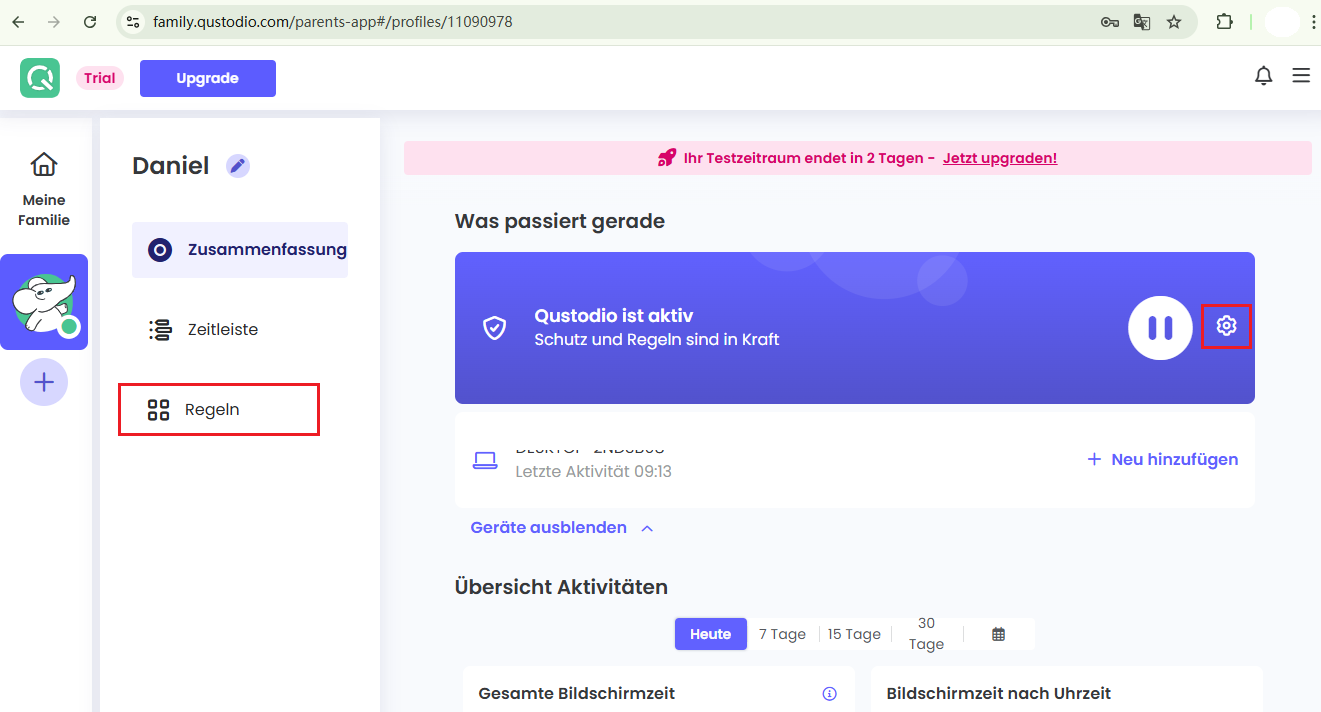
Task: Open the Zeitleiste section
Action: (x=222, y=329)
